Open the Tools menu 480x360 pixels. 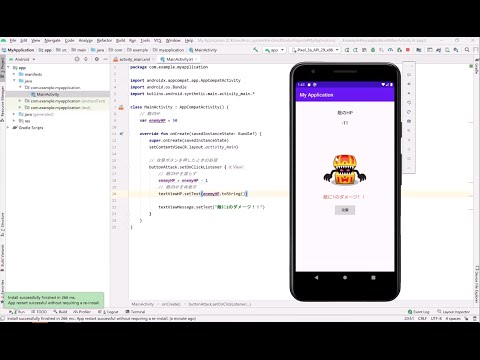pos(145,40)
